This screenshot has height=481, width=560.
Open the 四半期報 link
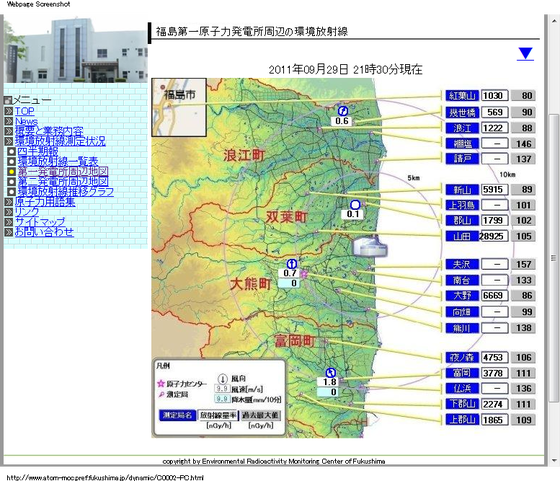[x=38, y=151]
